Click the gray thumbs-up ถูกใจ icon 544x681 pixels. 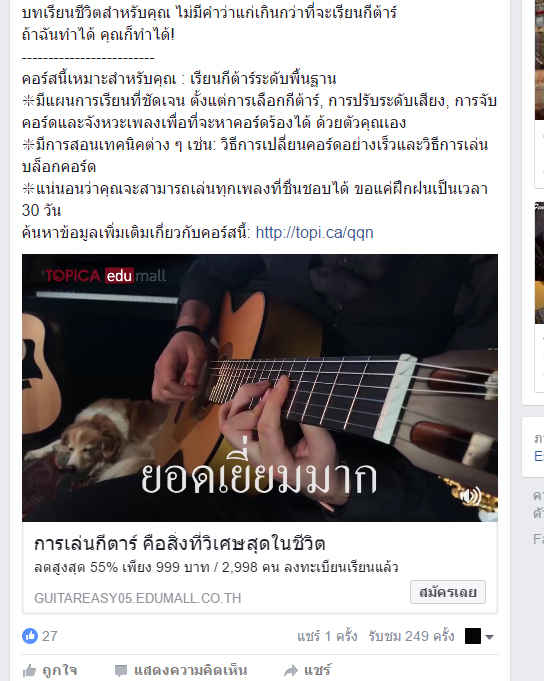click(30, 671)
